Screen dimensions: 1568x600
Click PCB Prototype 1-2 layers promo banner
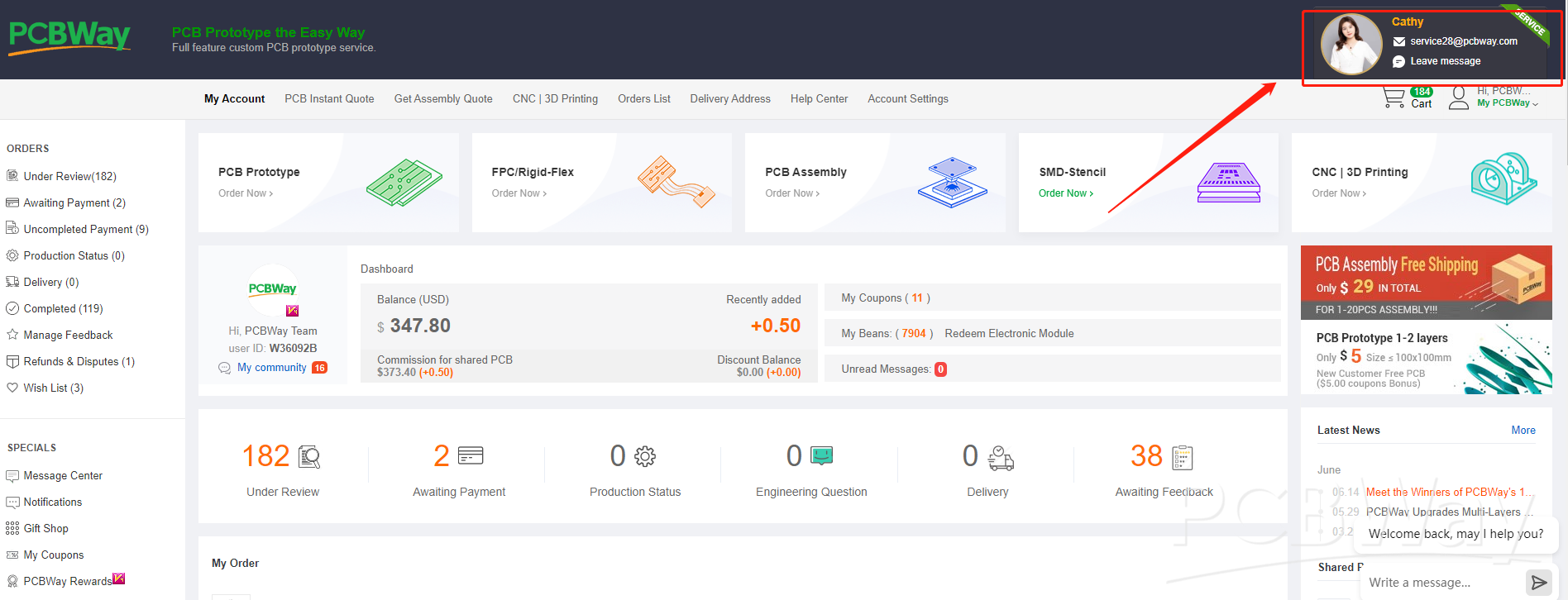1427,358
